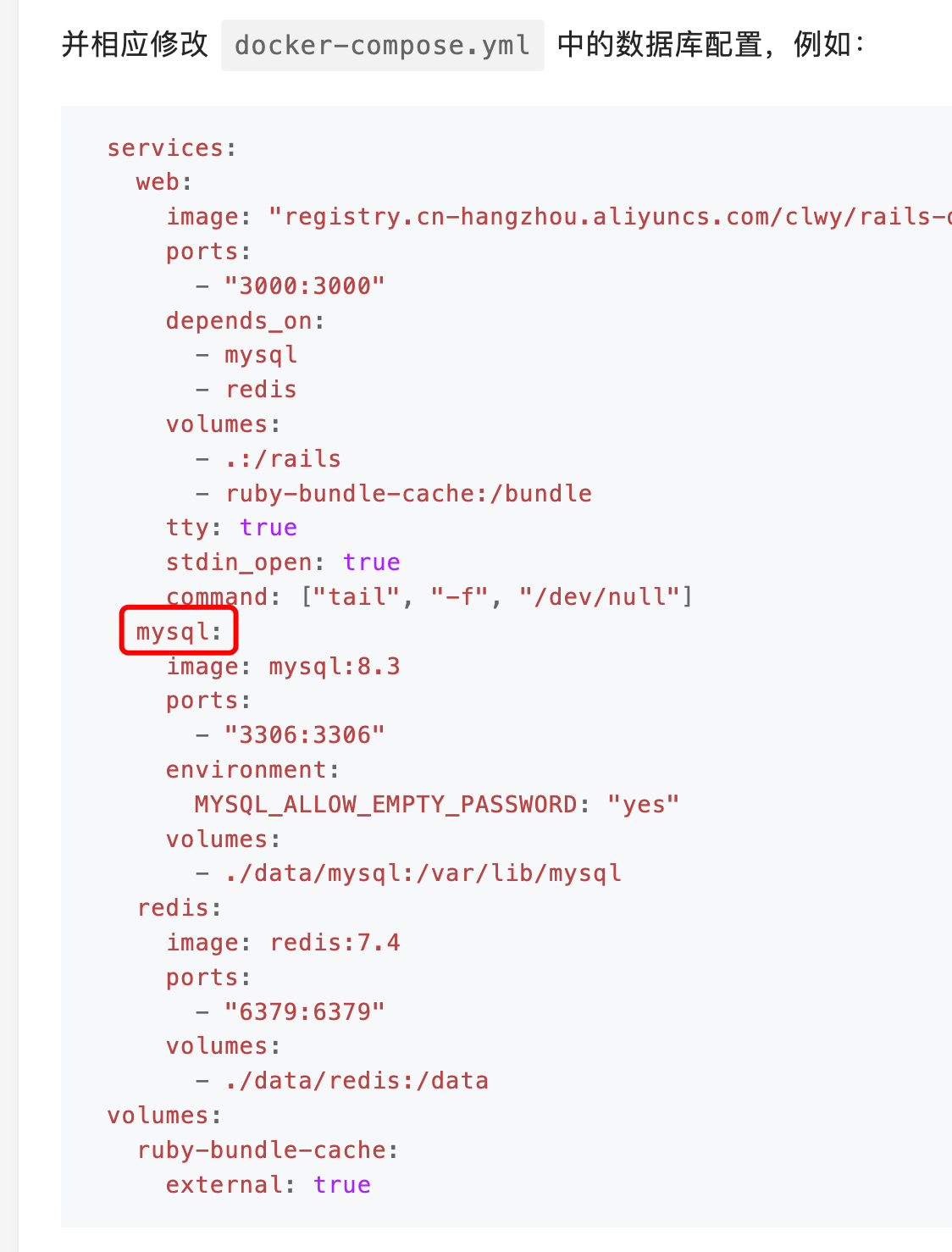952x1252 pixels.
Task: Click the depends_on: key
Action: click(x=246, y=320)
